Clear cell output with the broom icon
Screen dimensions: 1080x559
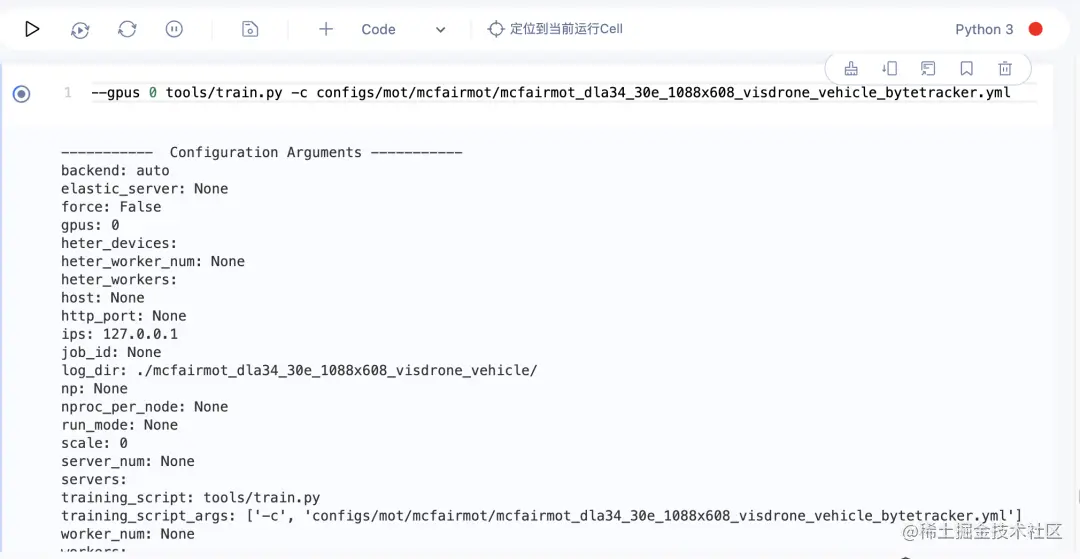(851, 68)
